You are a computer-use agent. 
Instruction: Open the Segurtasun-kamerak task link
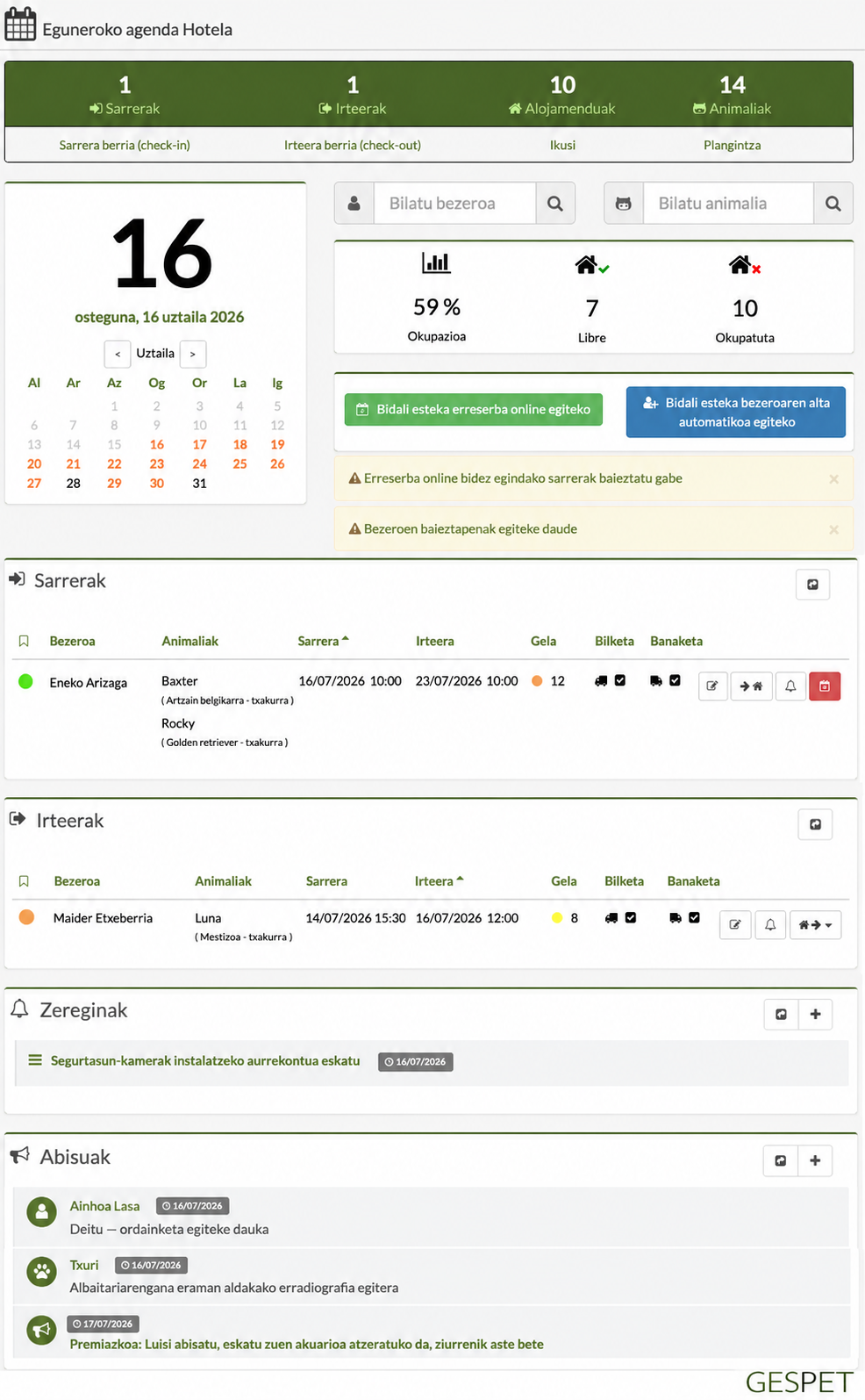point(205,1060)
